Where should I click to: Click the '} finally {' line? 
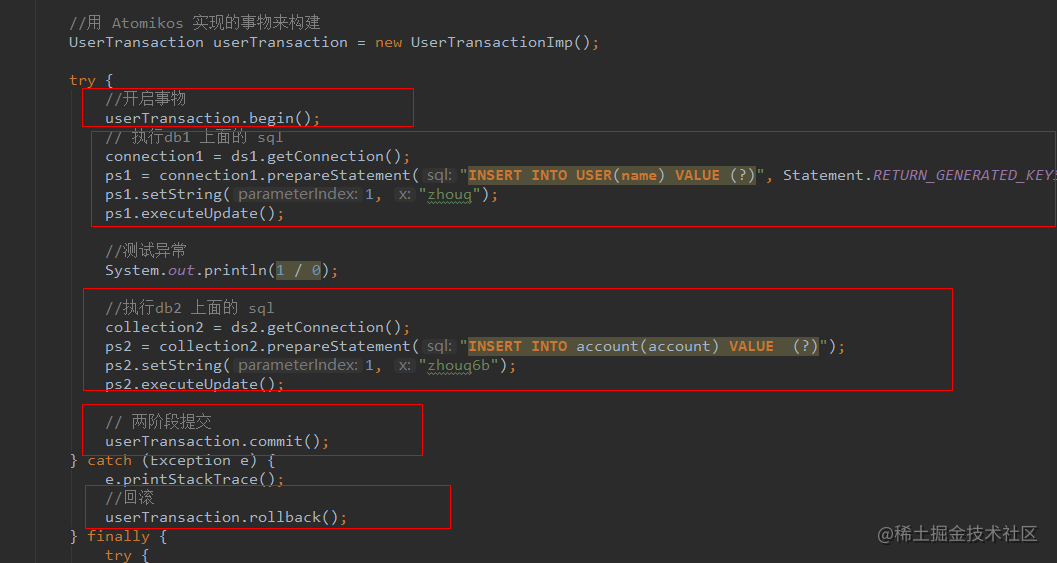click(x=119, y=536)
